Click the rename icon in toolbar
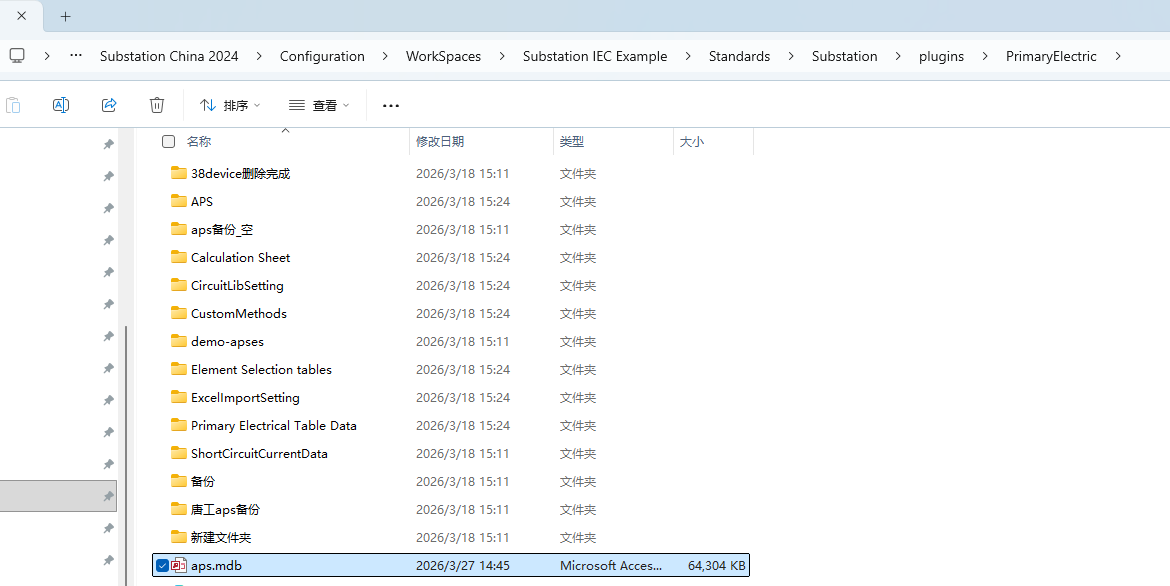The width and height of the screenshot is (1170, 586). [x=61, y=105]
